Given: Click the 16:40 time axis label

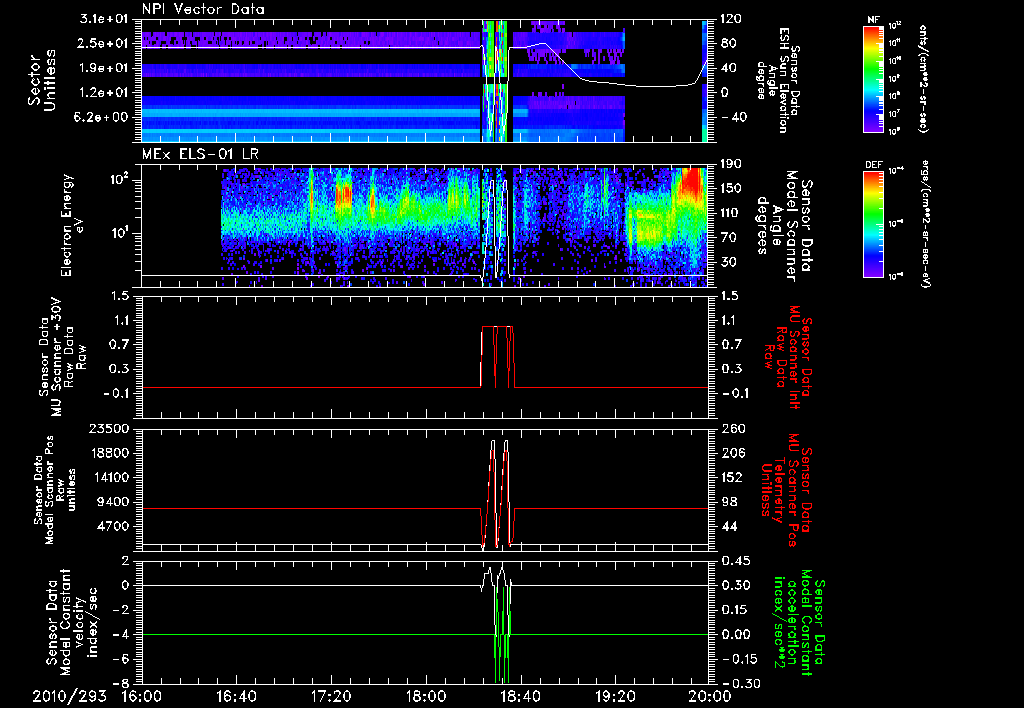Looking at the screenshot, I should [236, 696].
